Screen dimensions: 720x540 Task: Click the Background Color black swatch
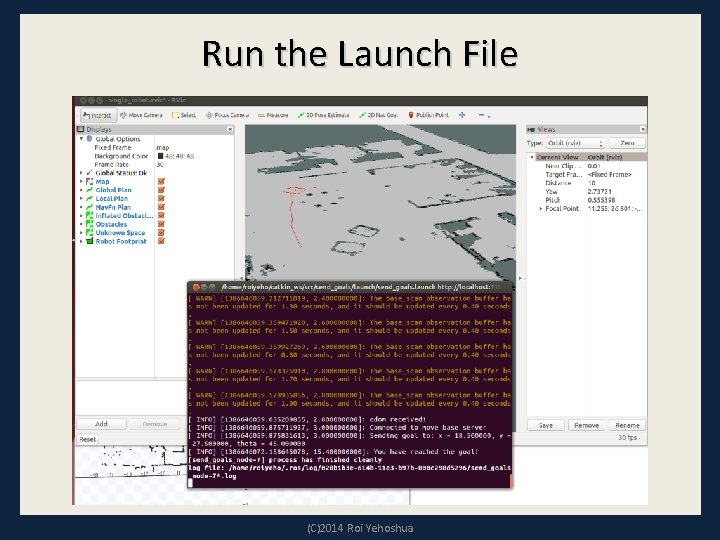pos(161,156)
